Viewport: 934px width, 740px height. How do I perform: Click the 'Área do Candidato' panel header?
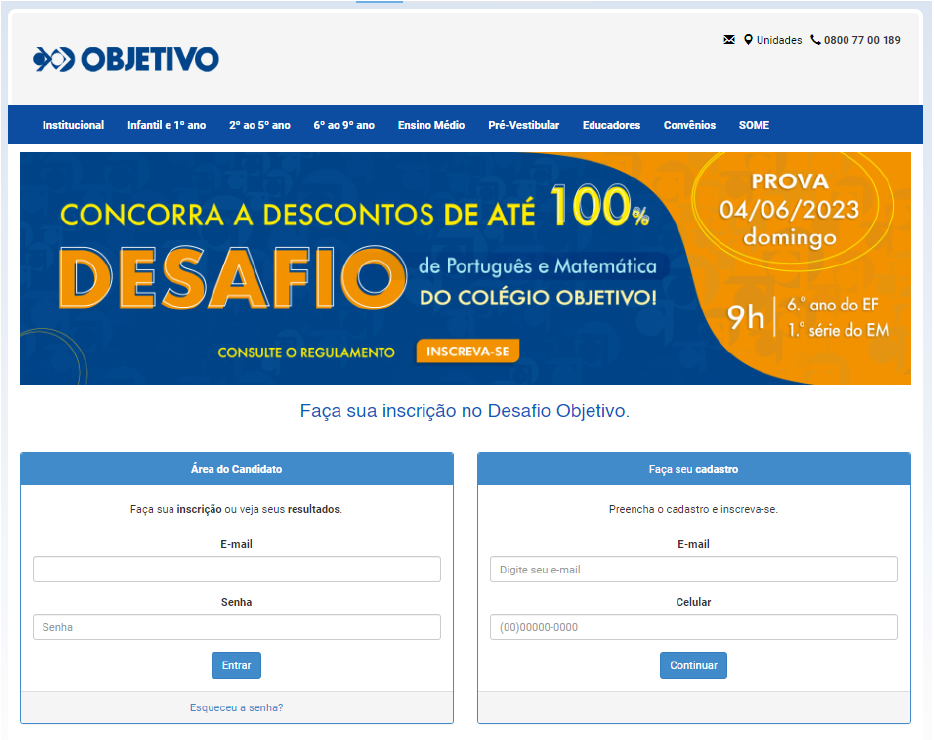[x=236, y=469]
